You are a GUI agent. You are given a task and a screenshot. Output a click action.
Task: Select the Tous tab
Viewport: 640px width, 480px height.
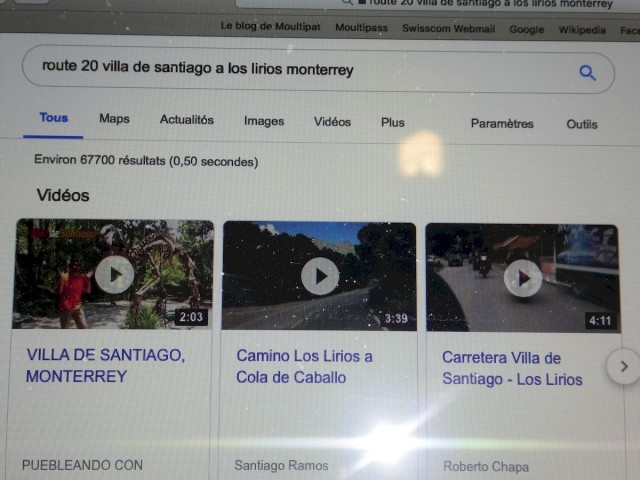point(53,118)
